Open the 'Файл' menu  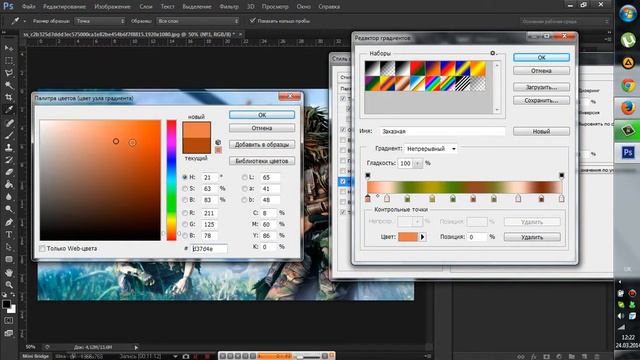point(28,7)
